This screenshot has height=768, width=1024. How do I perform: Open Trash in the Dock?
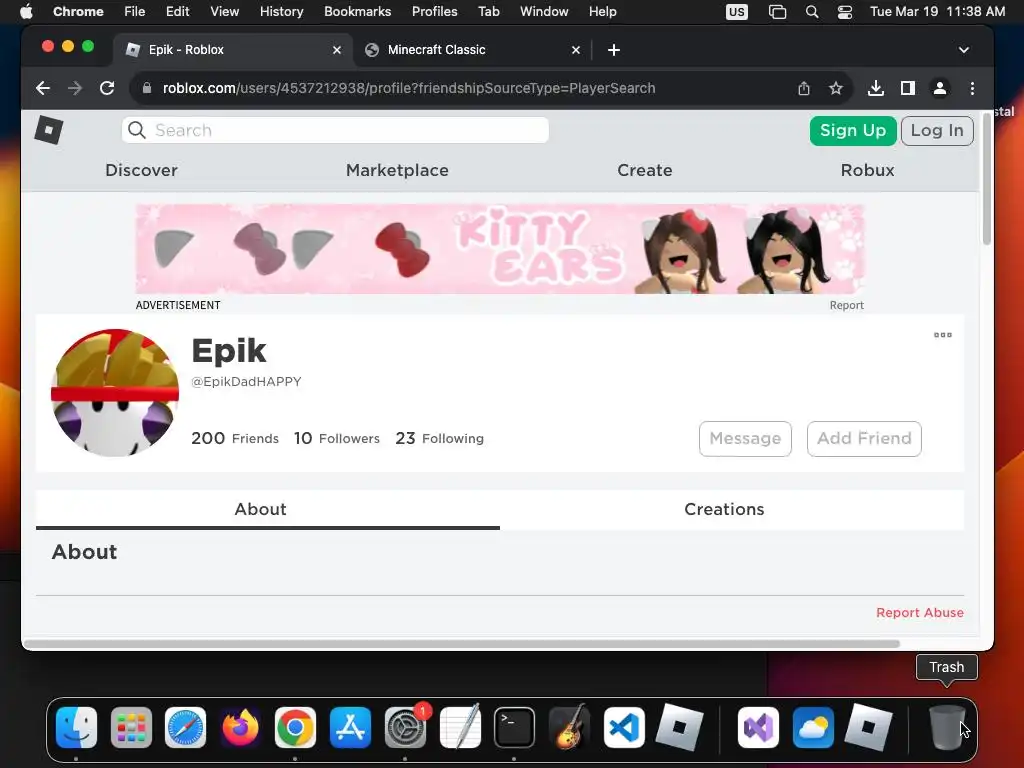(946, 728)
